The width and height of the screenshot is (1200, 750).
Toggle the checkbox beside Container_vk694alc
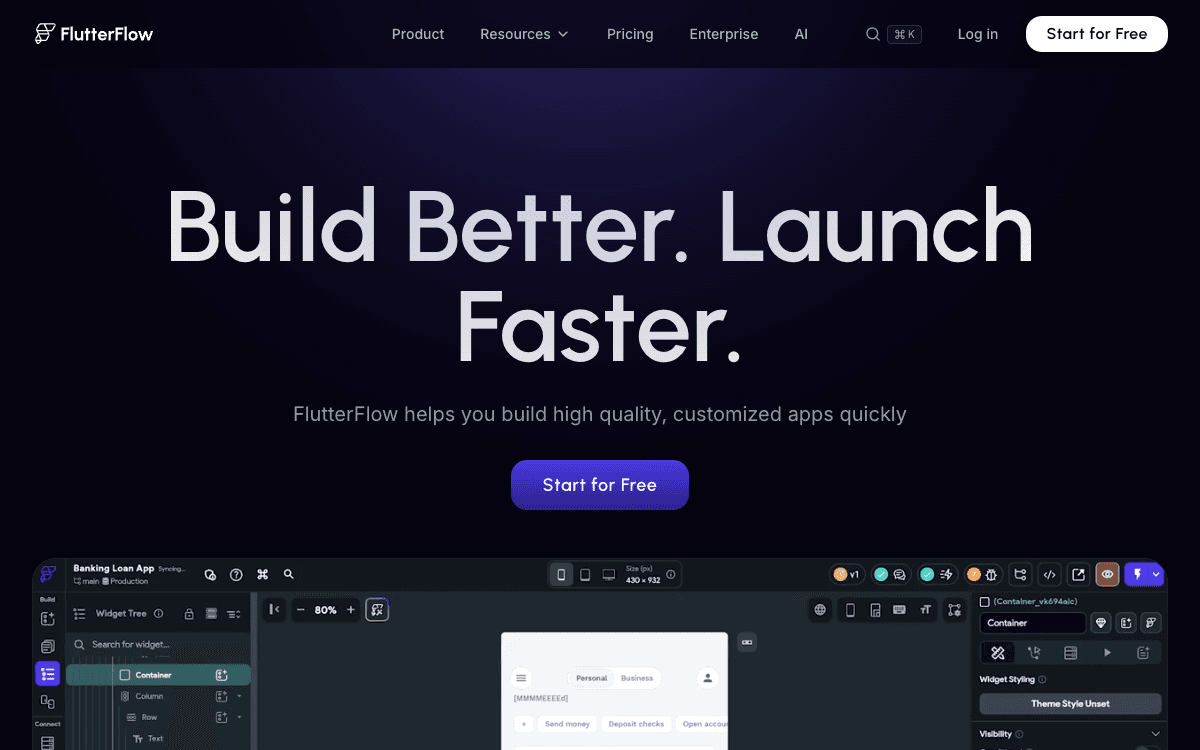(x=985, y=602)
